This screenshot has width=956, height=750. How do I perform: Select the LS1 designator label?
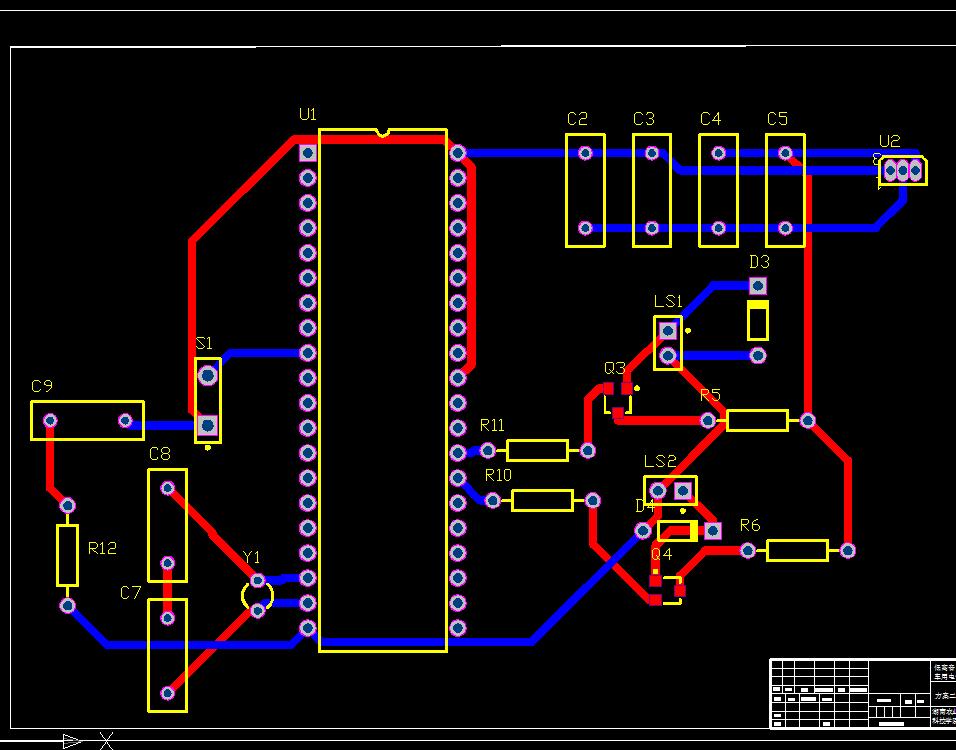coord(668,301)
